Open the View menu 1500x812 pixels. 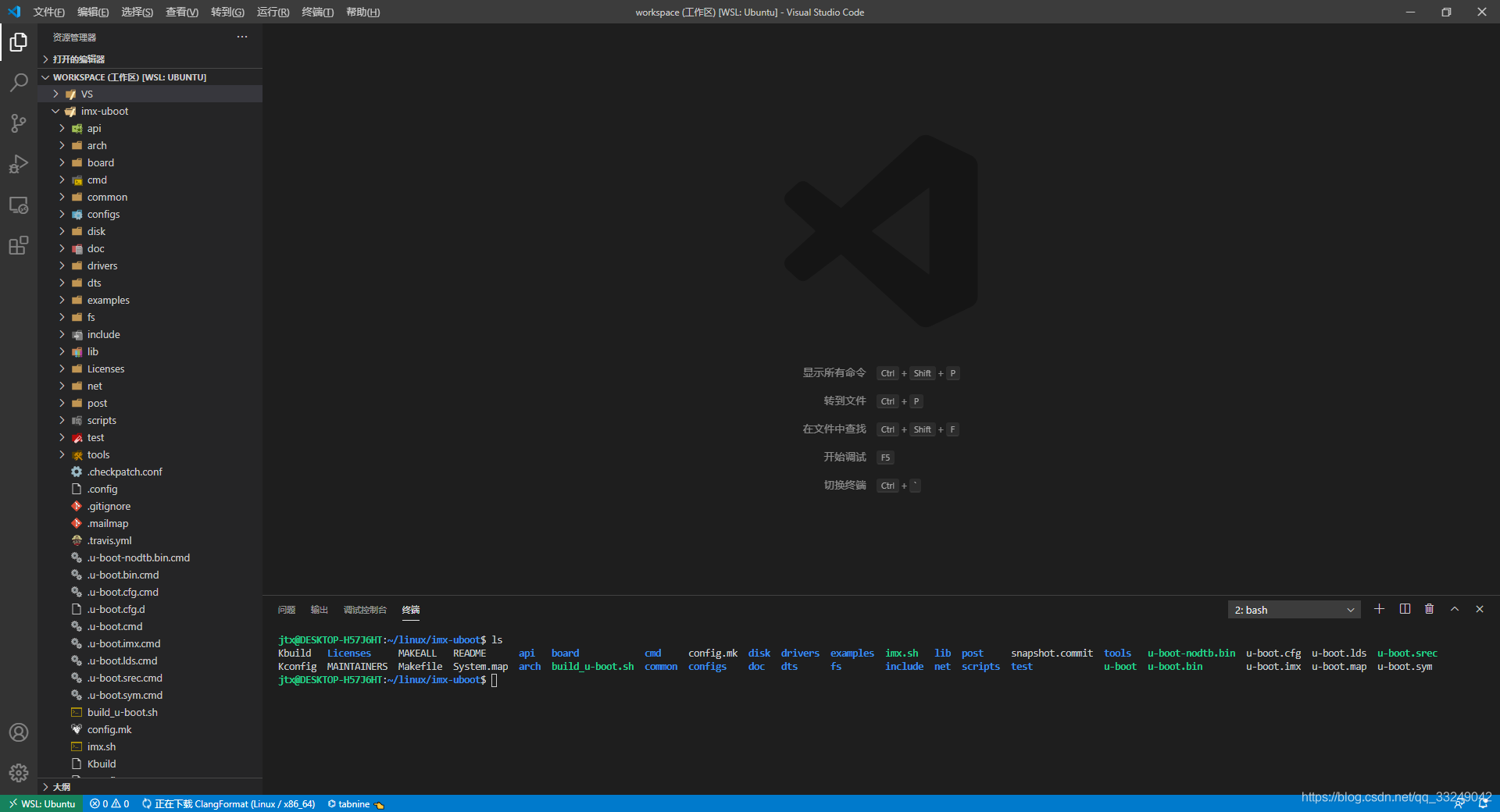coord(182,12)
